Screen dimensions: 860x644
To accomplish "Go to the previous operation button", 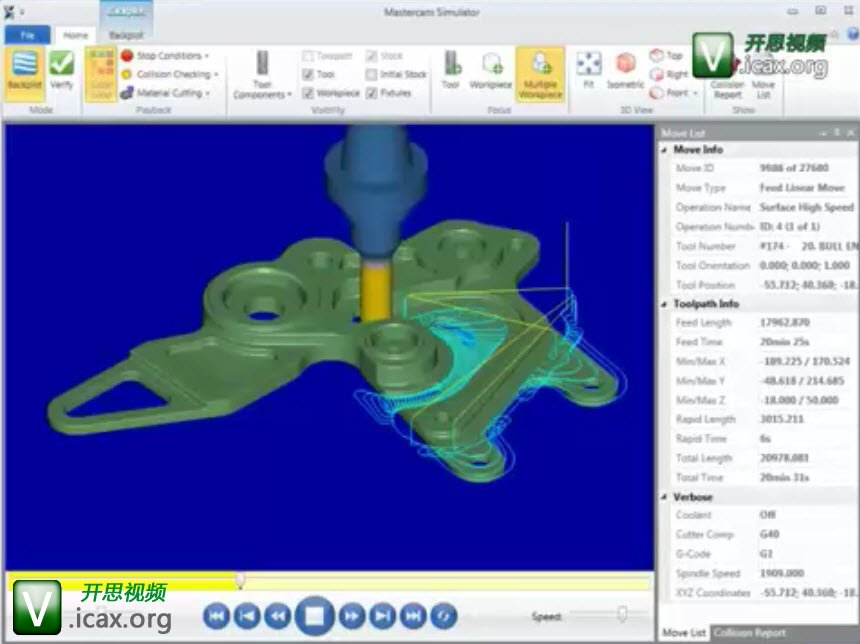I will point(247,616).
